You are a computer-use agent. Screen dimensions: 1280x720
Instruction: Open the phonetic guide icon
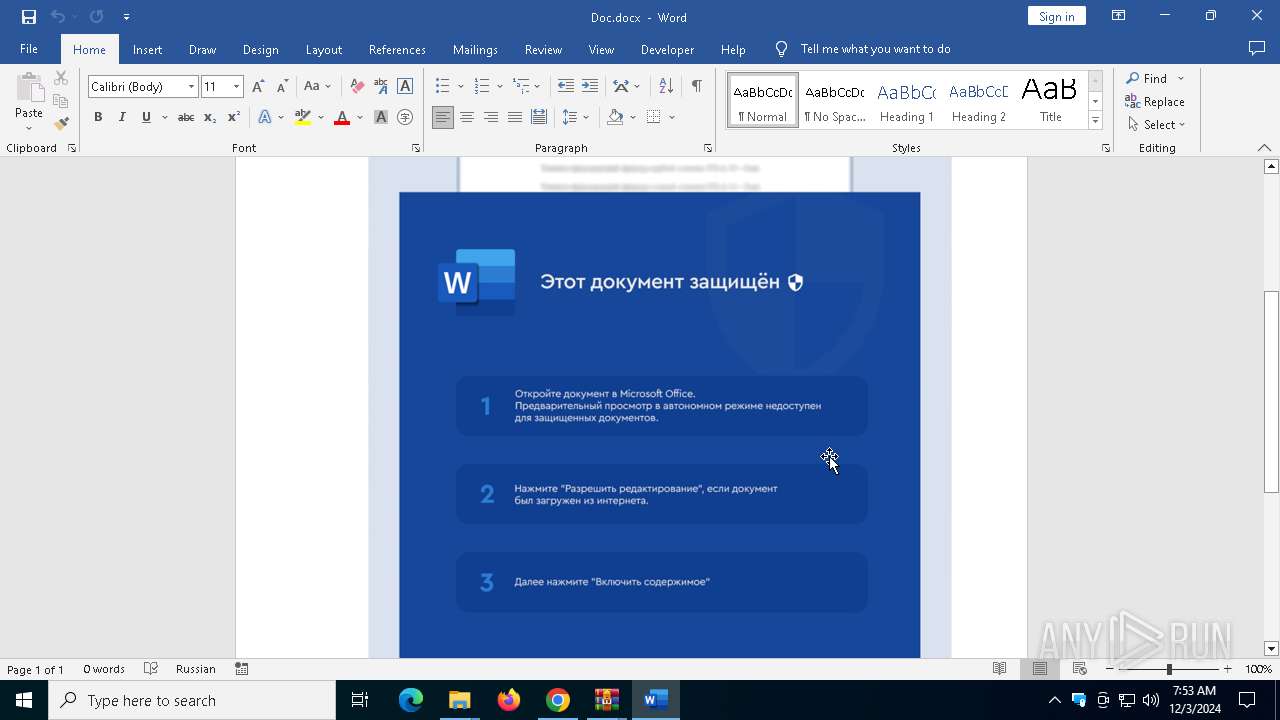point(381,87)
